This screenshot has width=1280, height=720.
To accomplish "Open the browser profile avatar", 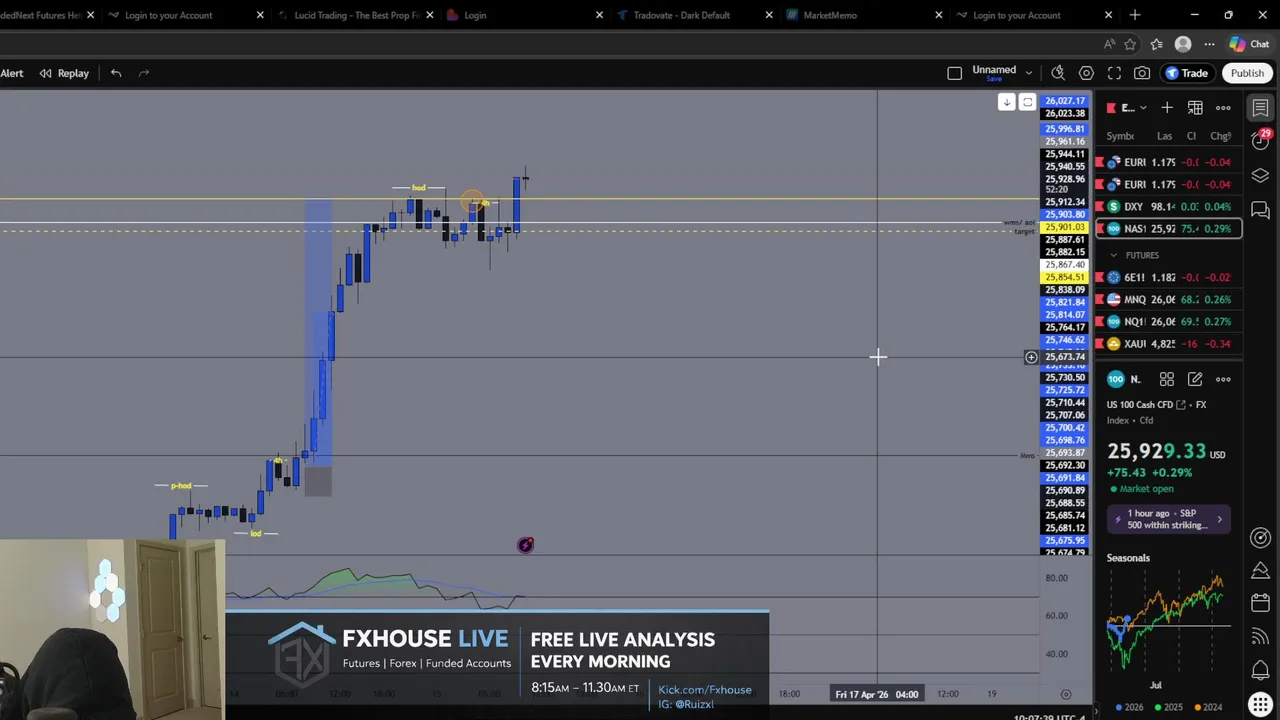I will [1183, 44].
